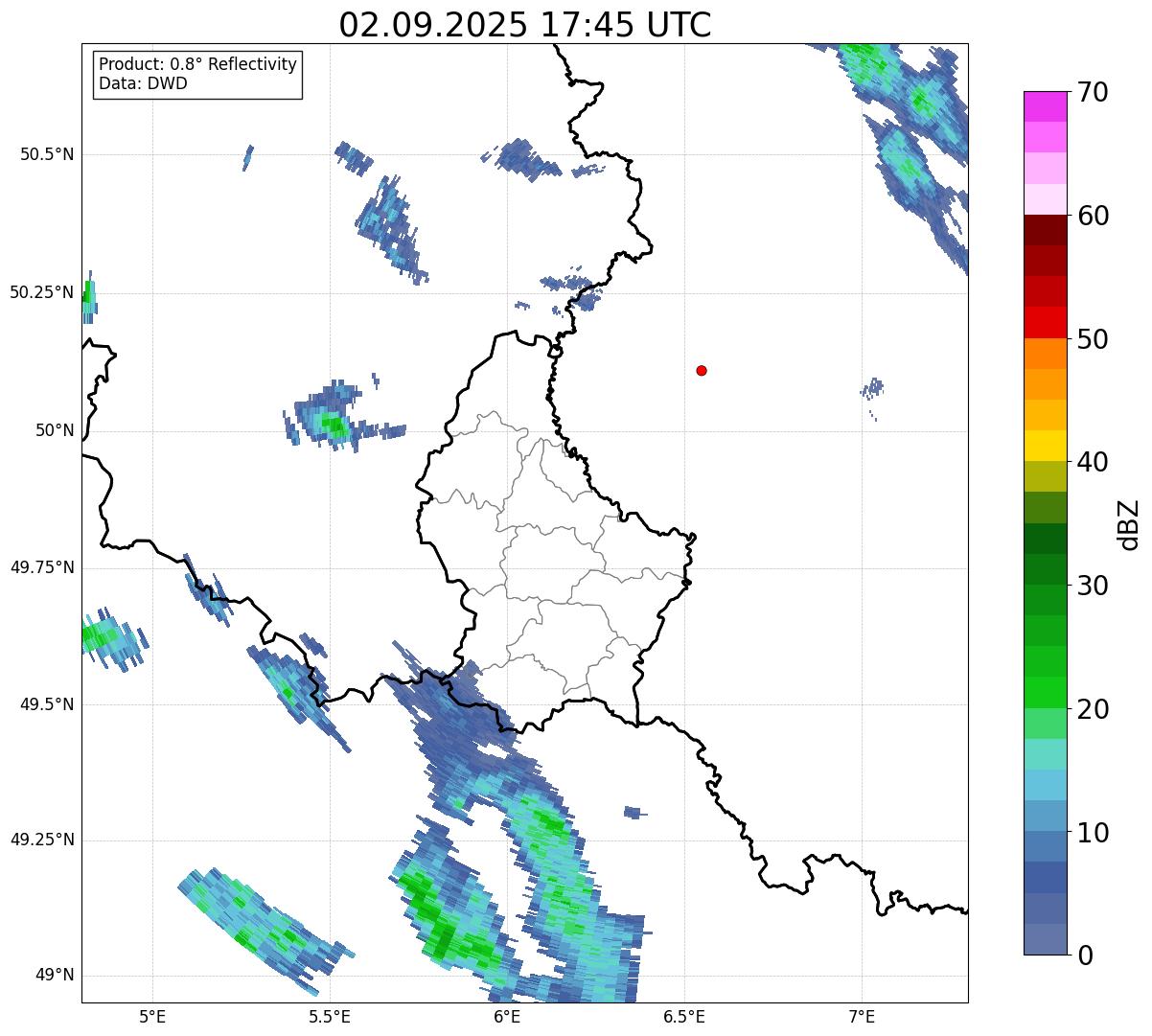This screenshot has height=1036, width=1152.
Task: Click the colorbar tick label '20'
Action: pos(1093,709)
